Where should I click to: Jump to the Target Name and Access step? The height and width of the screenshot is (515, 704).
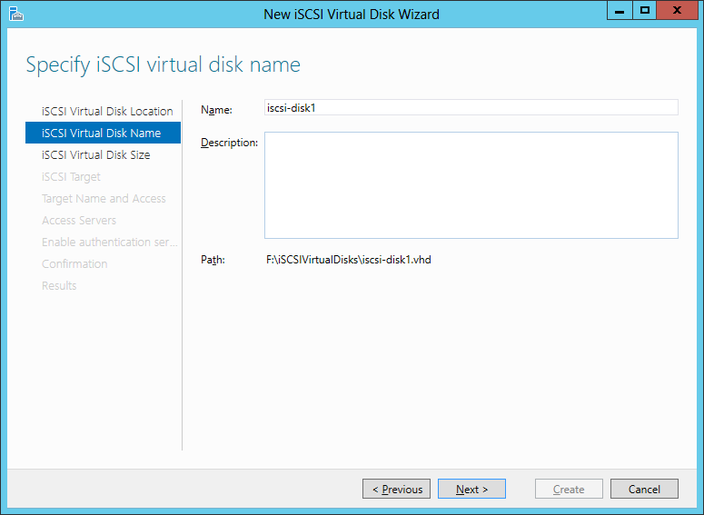[x=104, y=199]
